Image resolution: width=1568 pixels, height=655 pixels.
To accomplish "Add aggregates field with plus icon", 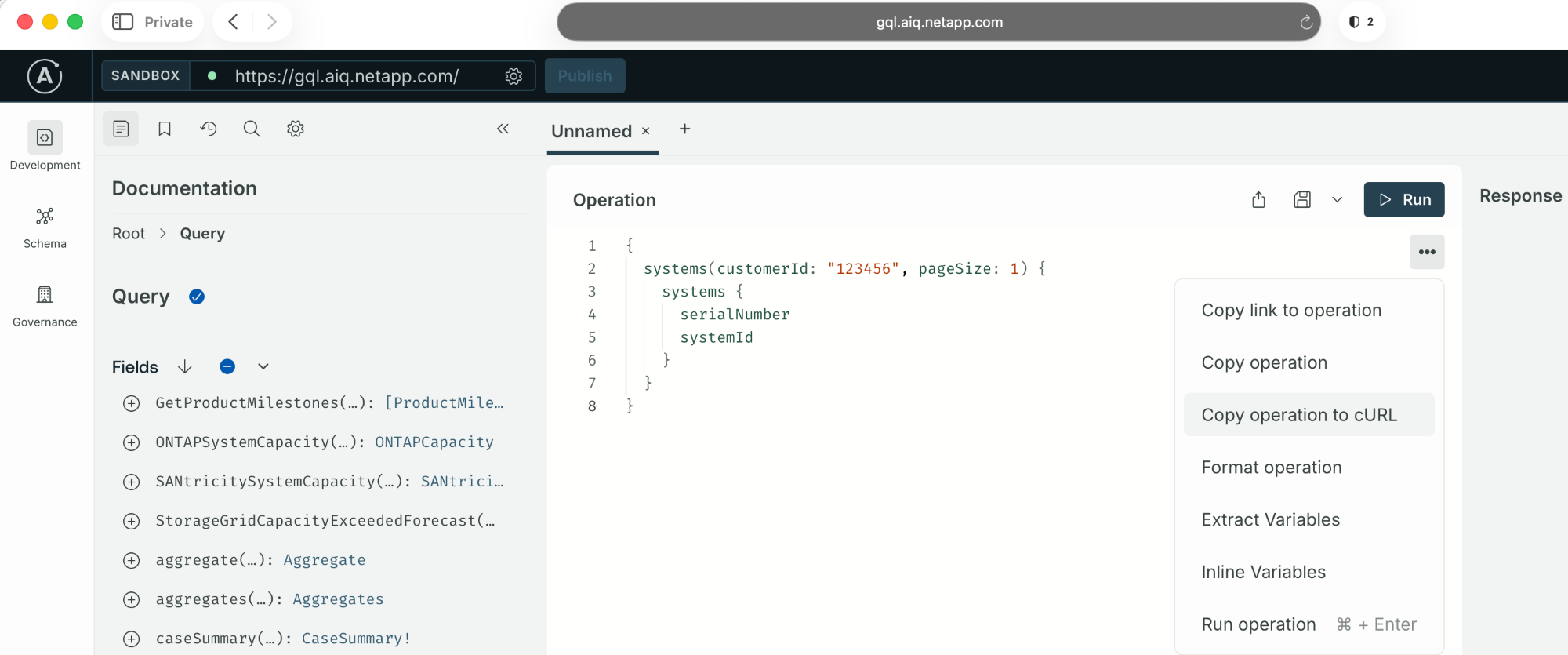I will pos(132,599).
